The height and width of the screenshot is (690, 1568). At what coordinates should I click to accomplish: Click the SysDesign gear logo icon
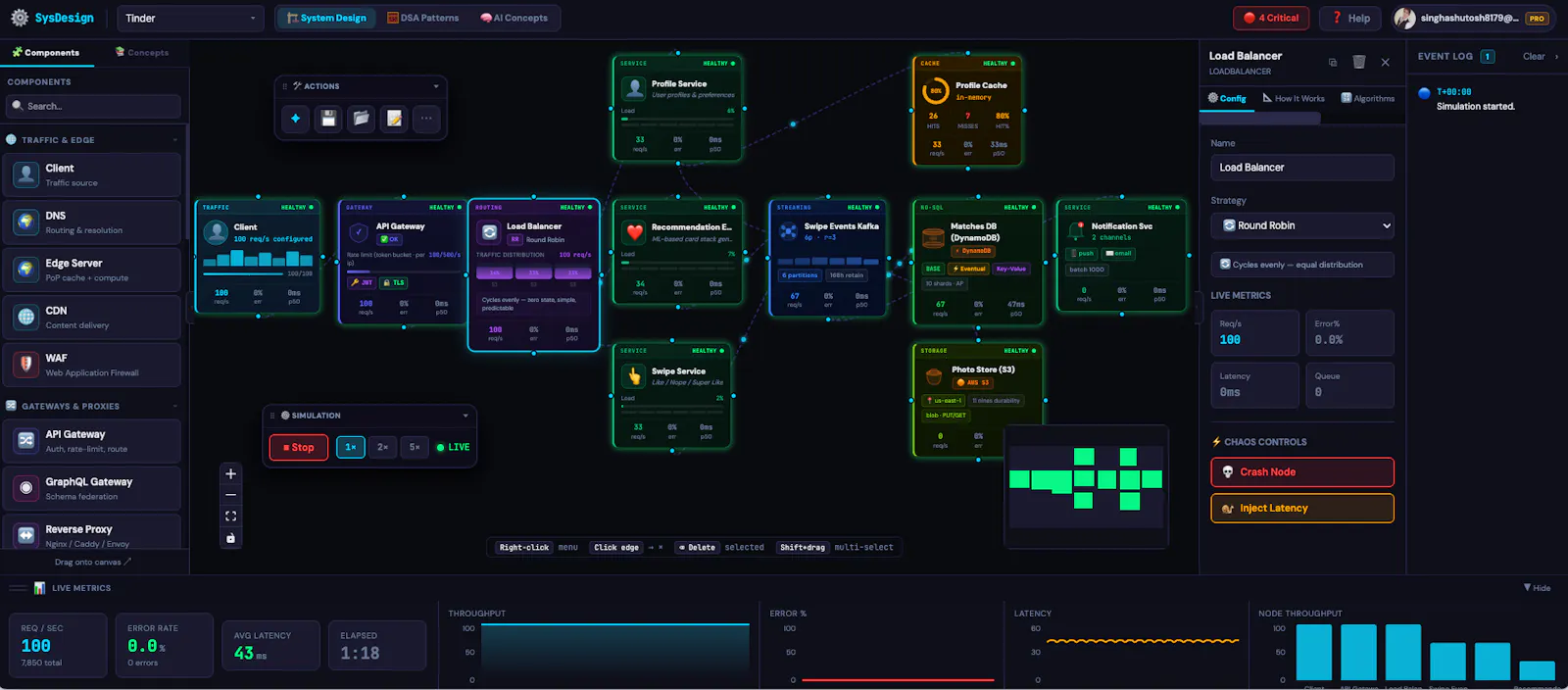pyautogui.click(x=20, y=18)
